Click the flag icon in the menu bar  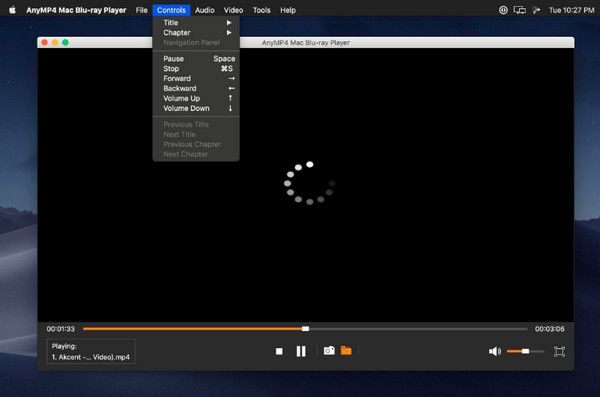(536, 10)
